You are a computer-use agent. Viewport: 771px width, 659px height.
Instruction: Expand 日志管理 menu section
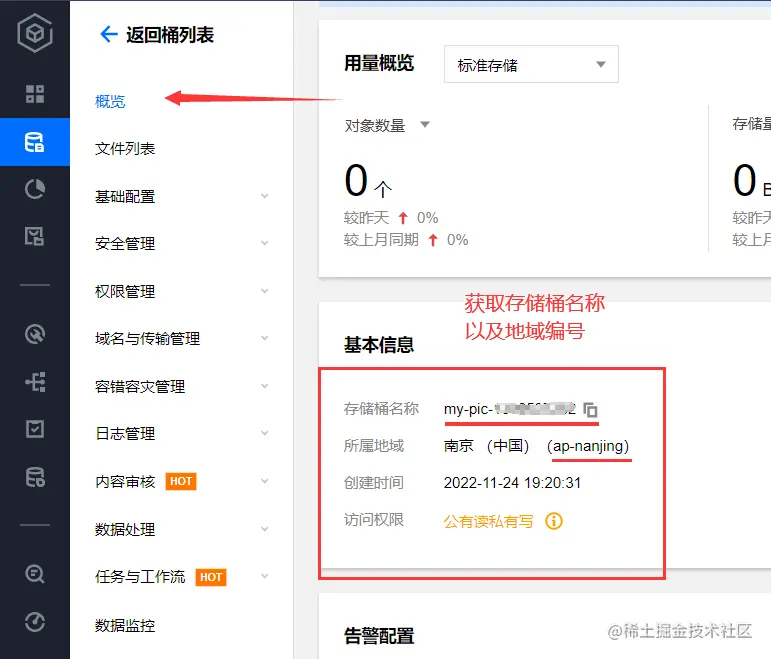(182, 433)
